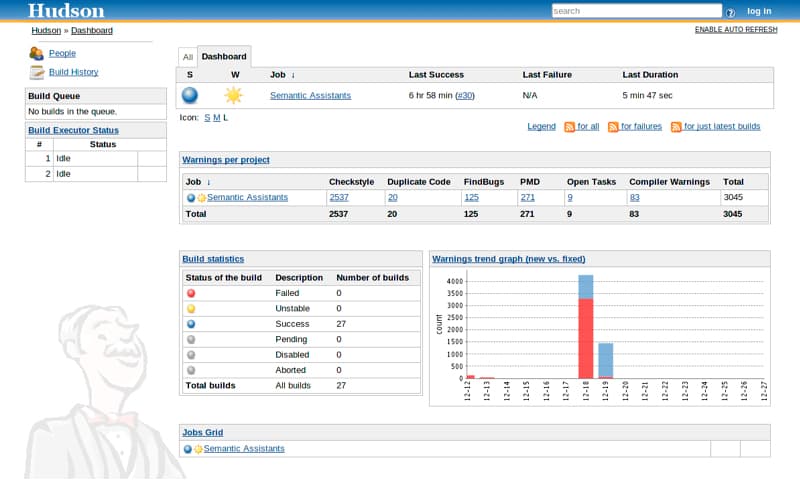800x480 pixels.
Task: Click the W column header
Action: point(235,74)
